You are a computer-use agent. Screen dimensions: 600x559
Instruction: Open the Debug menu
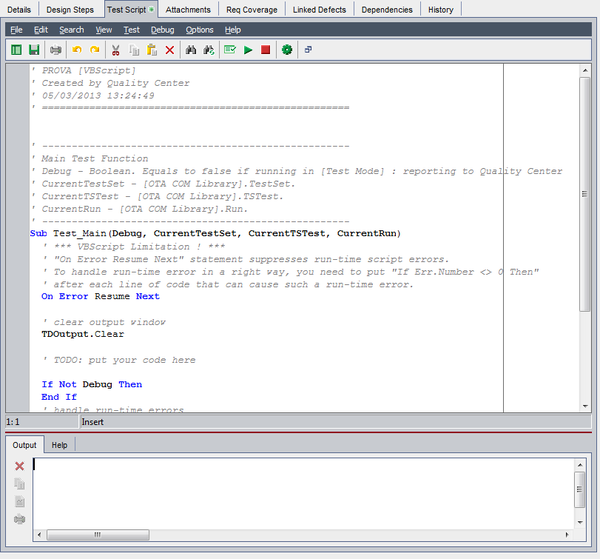(162, 30)
